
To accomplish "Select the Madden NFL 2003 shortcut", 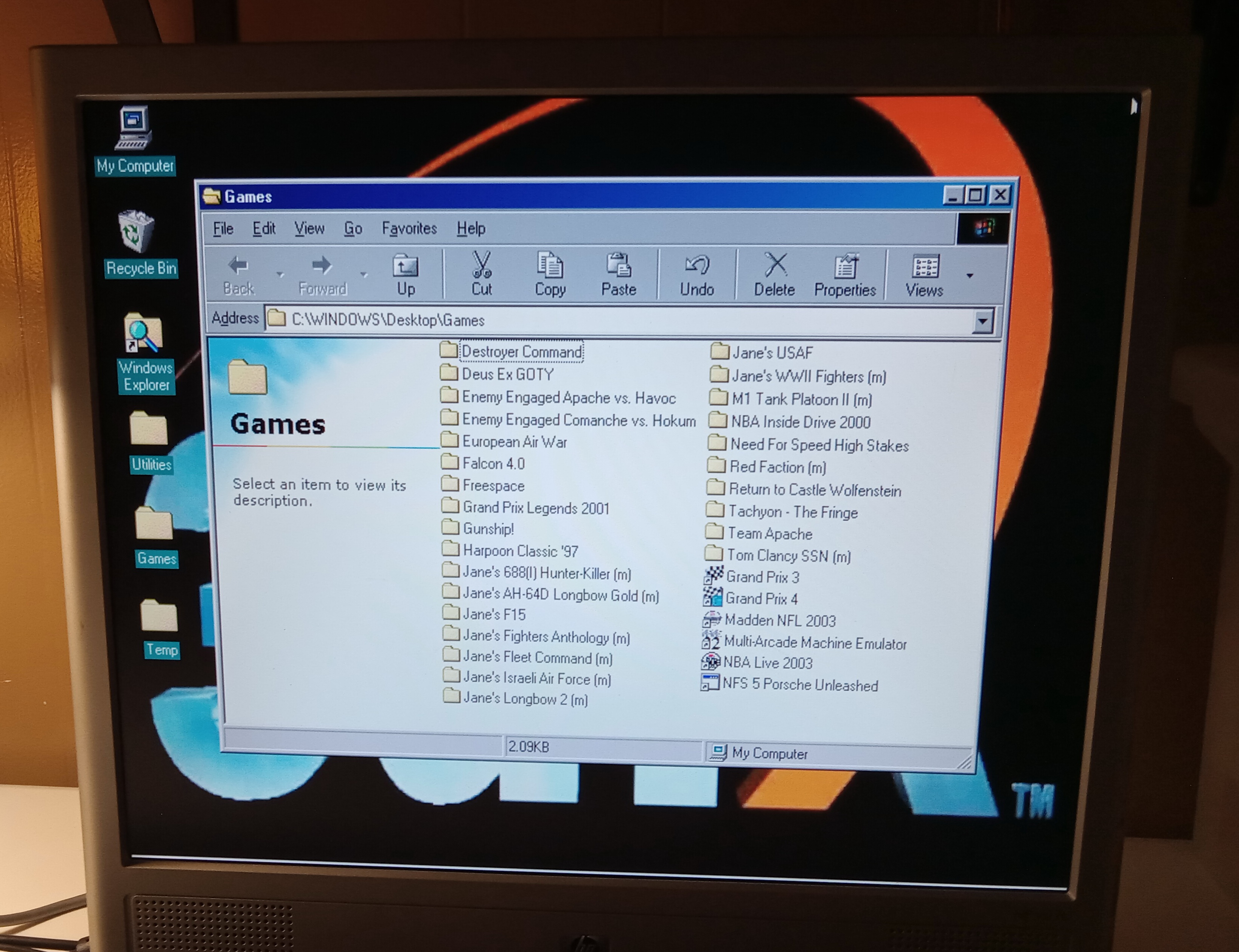I will point(780,621).
